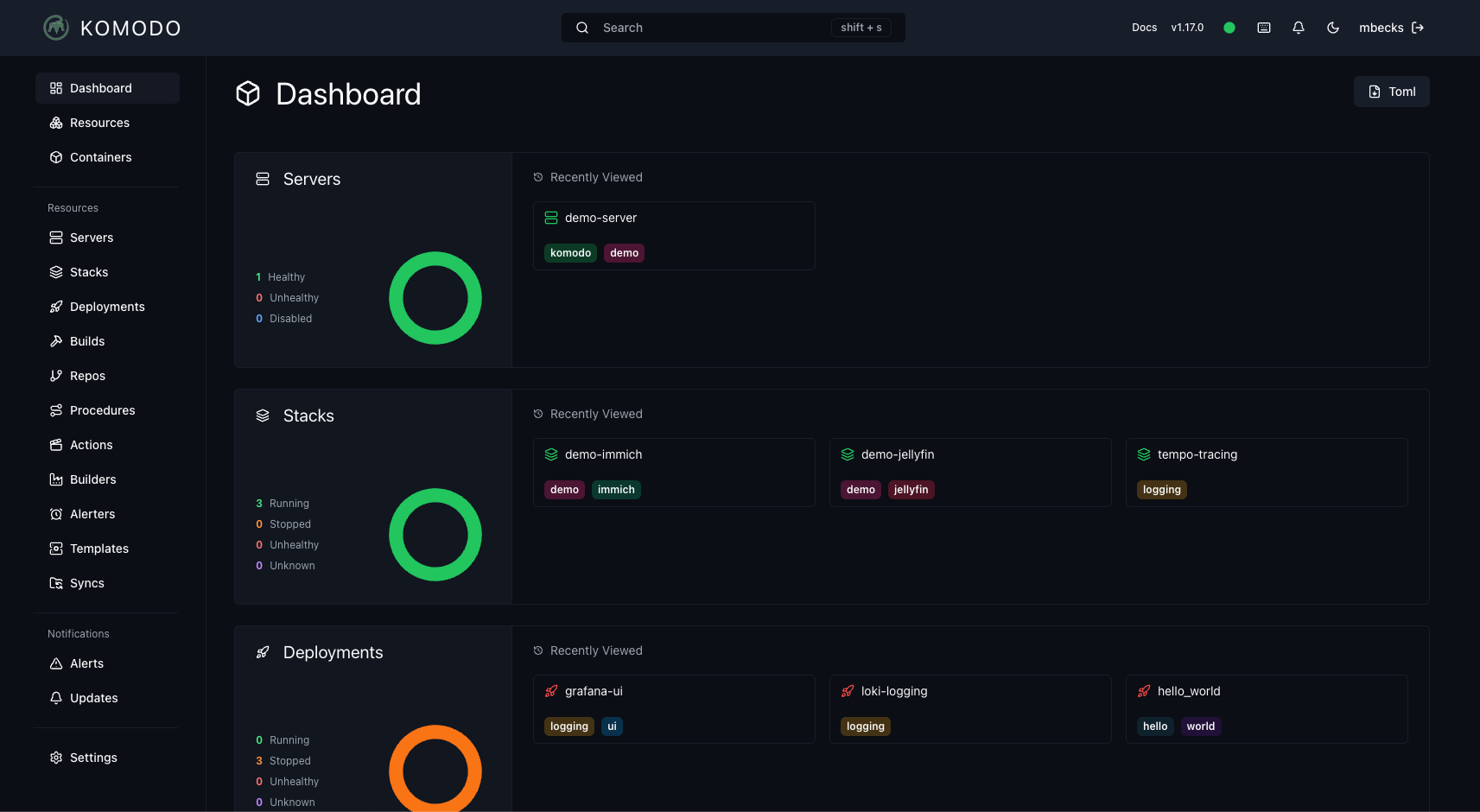Screen dimensions: 1480x812
Task: Open the Procedures page from the sidebar
Action: pos(102,410)
